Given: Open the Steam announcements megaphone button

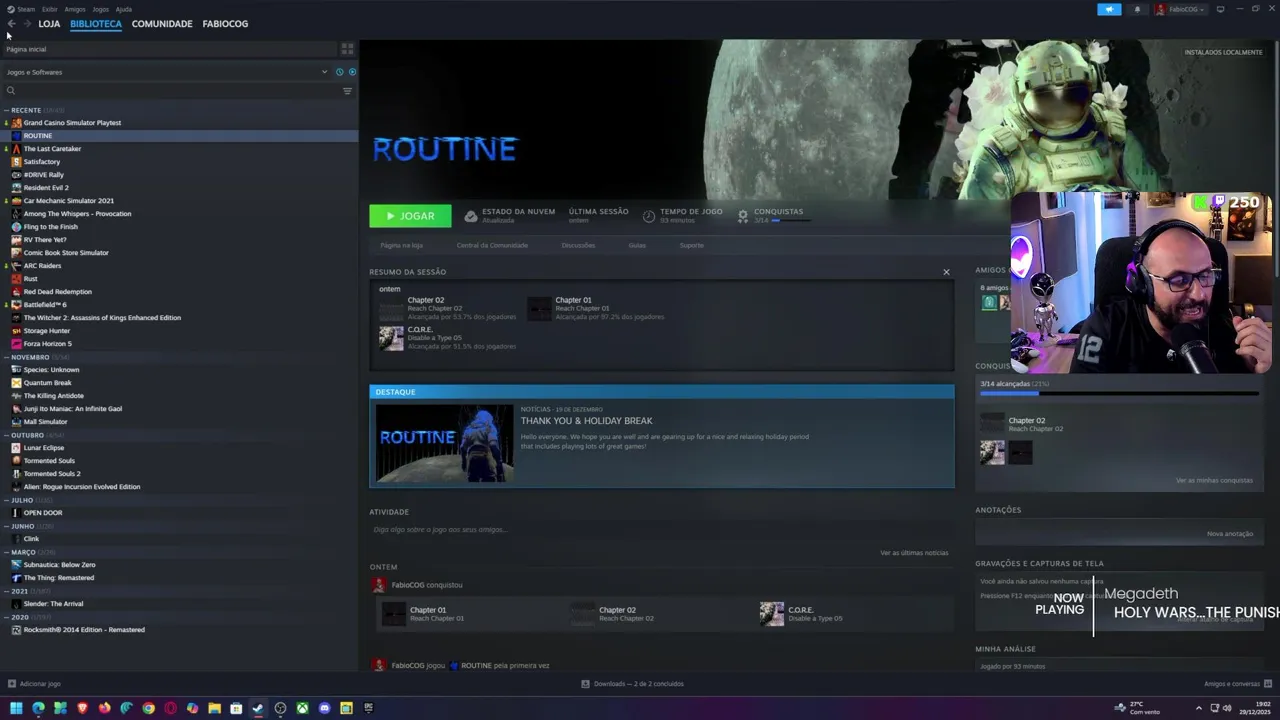Looking at the screenshot, I should 1109,9.
